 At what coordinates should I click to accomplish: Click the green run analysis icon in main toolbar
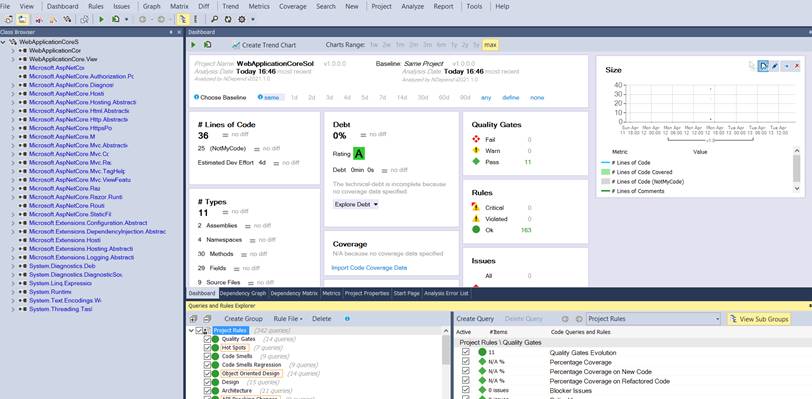click(x=102, y=19)
